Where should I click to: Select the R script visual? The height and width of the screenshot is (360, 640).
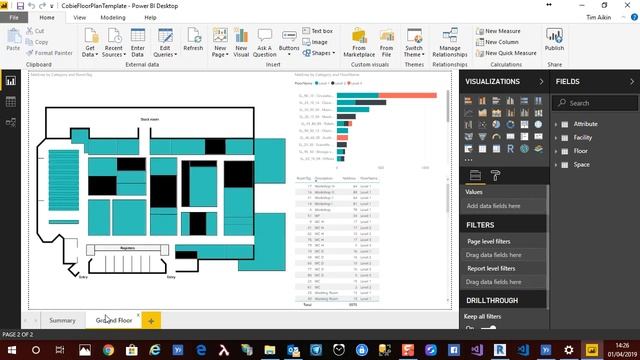coord(510,149)
